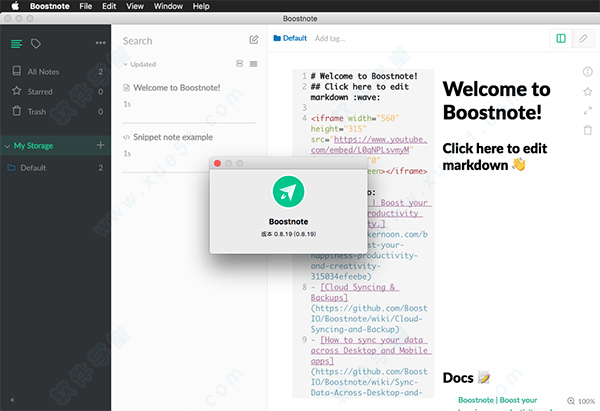Screen dimensions: 600x411
Task: Open sidebar three-dots options menu
Action: tap(100, 43)
